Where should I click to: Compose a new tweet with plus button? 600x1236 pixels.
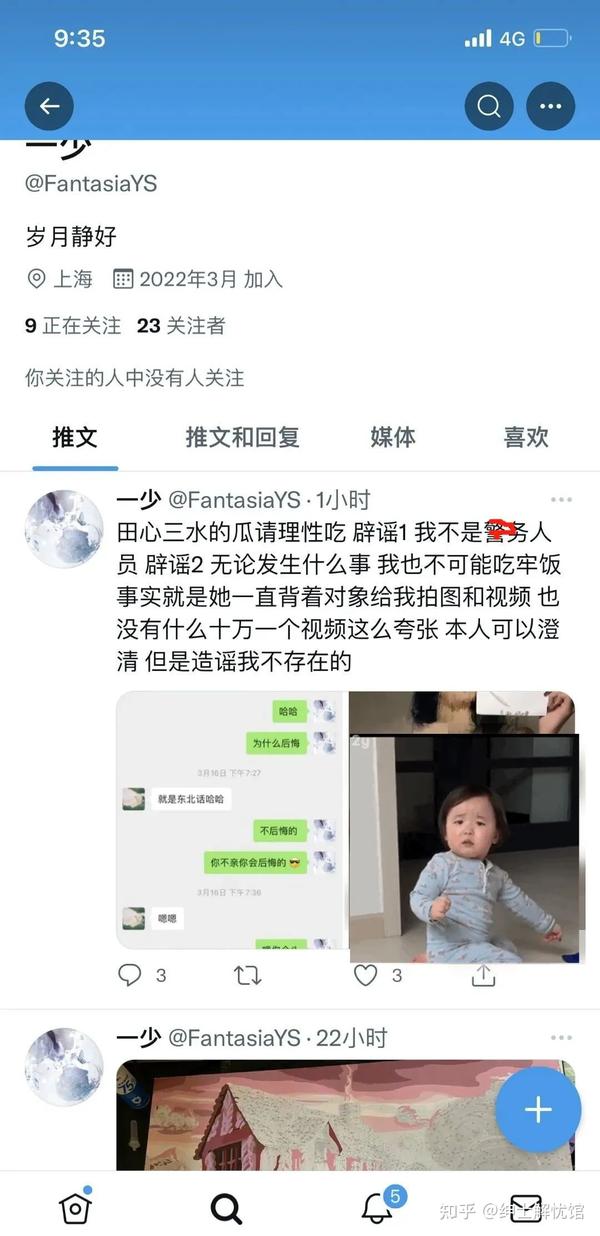(x=538, y=1110)
